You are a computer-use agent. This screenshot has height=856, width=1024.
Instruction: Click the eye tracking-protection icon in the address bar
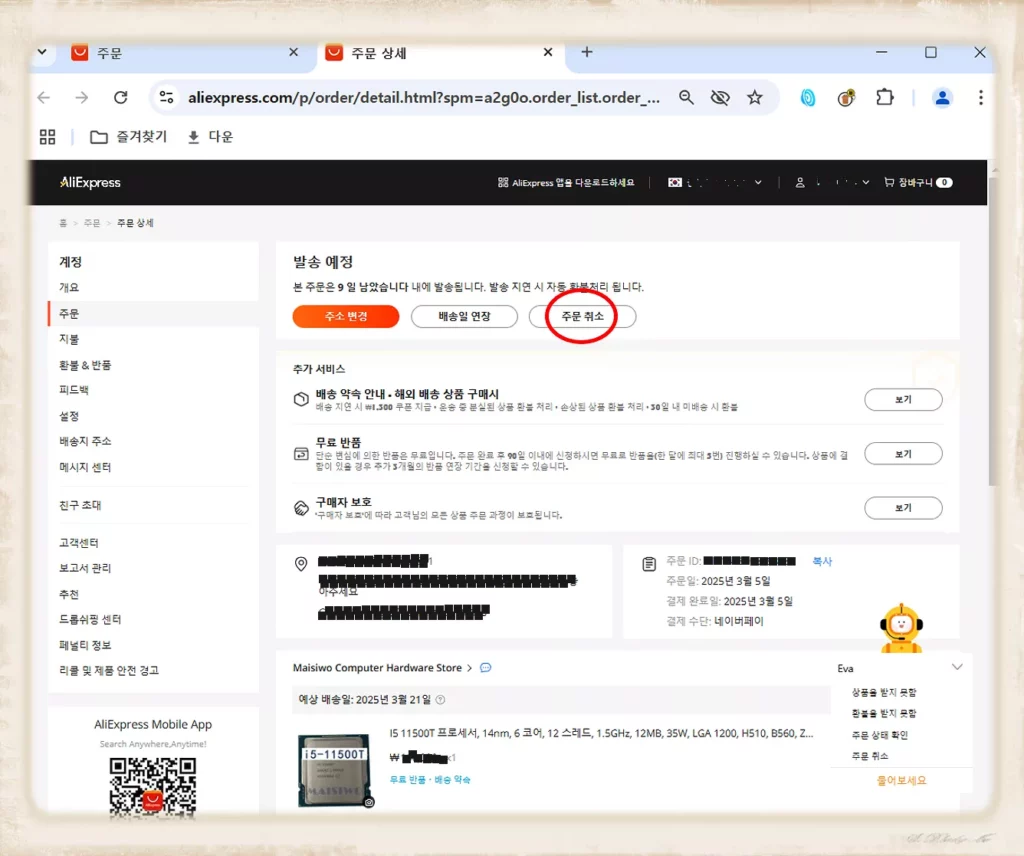(720, 97)
